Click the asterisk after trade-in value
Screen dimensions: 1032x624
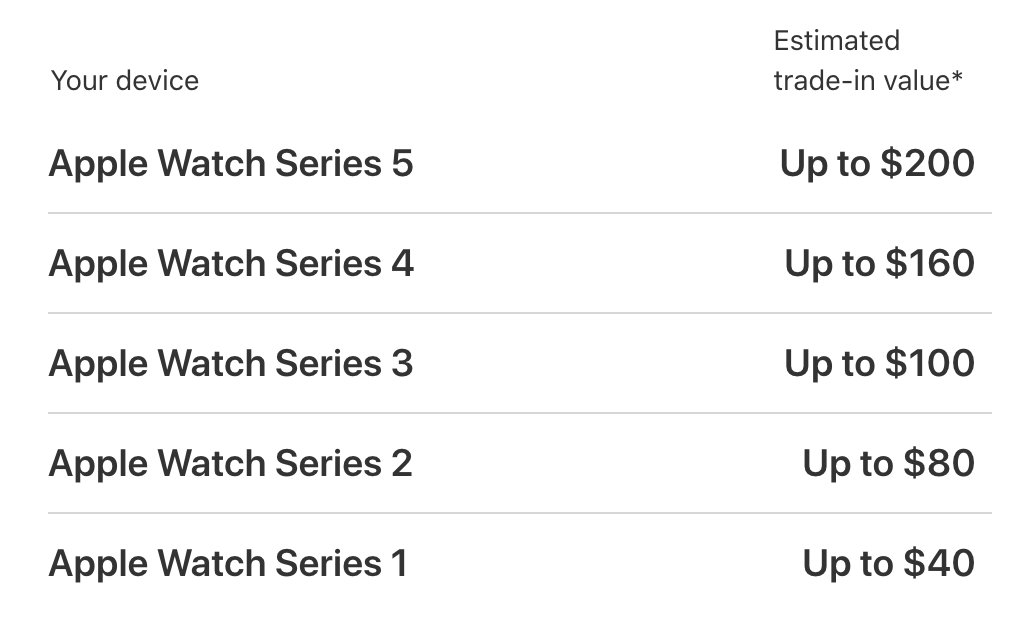pos(957,77)
